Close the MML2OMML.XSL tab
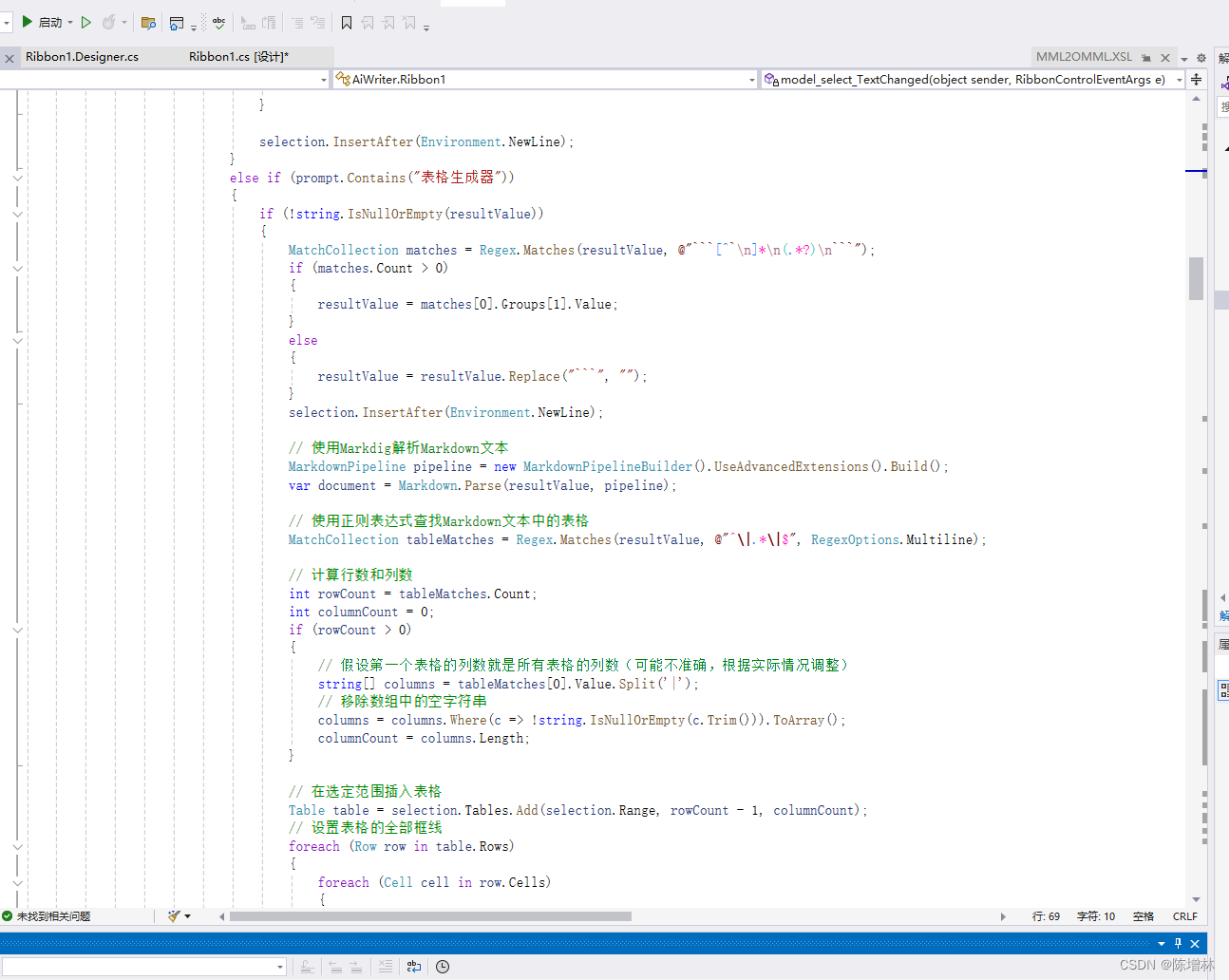 pyautogui.click(x=1165, y=58)
